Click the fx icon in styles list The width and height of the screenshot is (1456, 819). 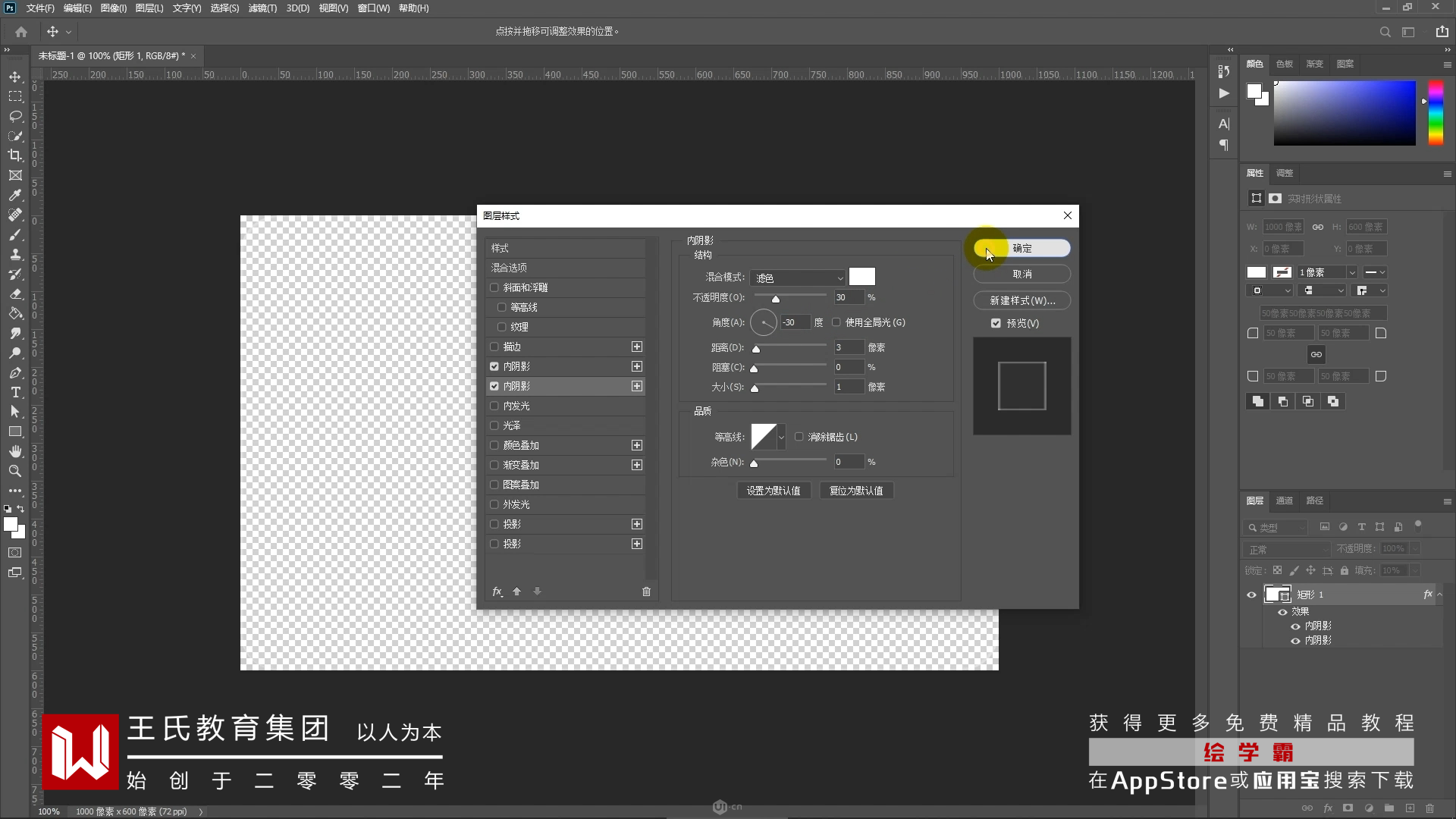pyautogui.click(x=497, y=591)
